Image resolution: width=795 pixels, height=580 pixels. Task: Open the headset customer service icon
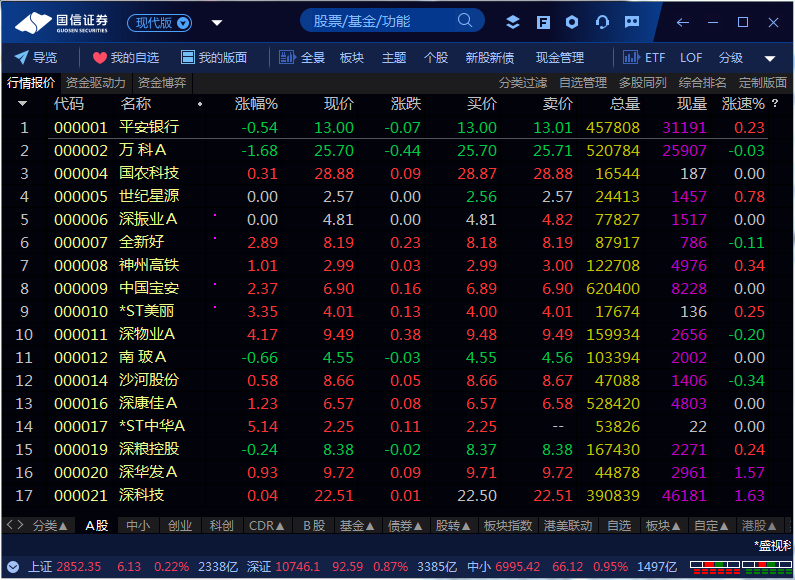[602, 22]
